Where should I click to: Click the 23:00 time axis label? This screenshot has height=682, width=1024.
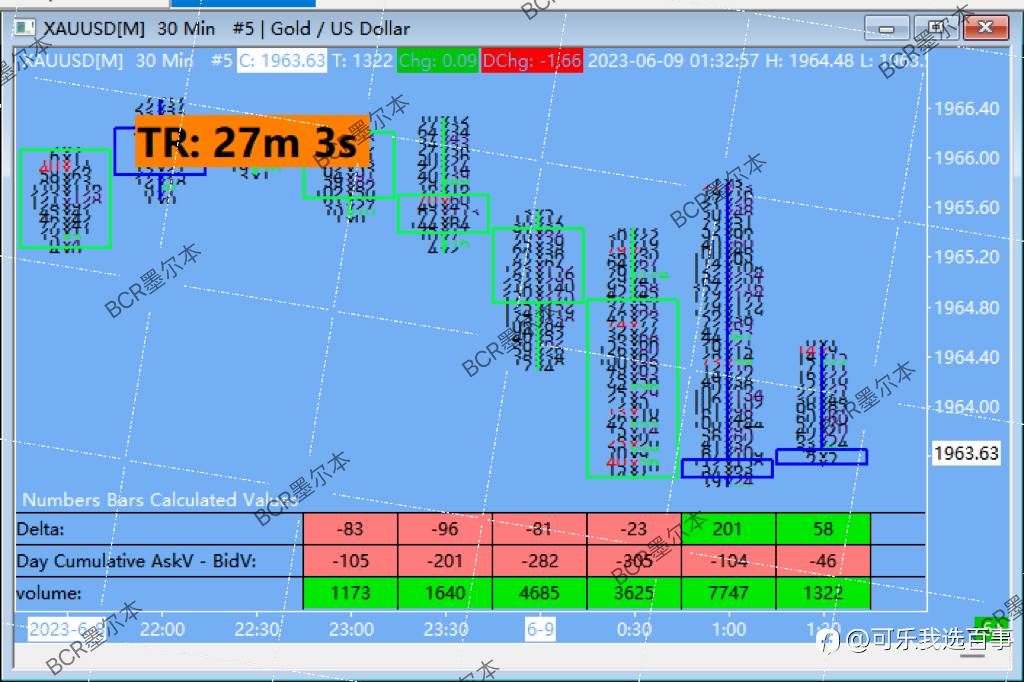[351, 629]
